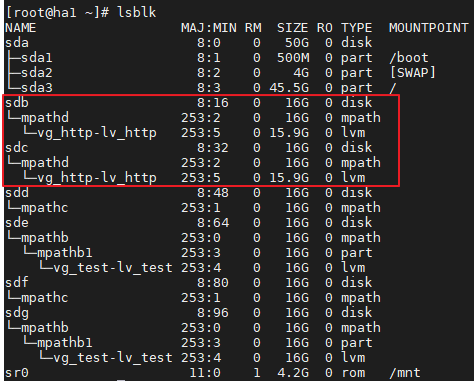Select the 8:1 device number
474x381 pixels.
209,58
